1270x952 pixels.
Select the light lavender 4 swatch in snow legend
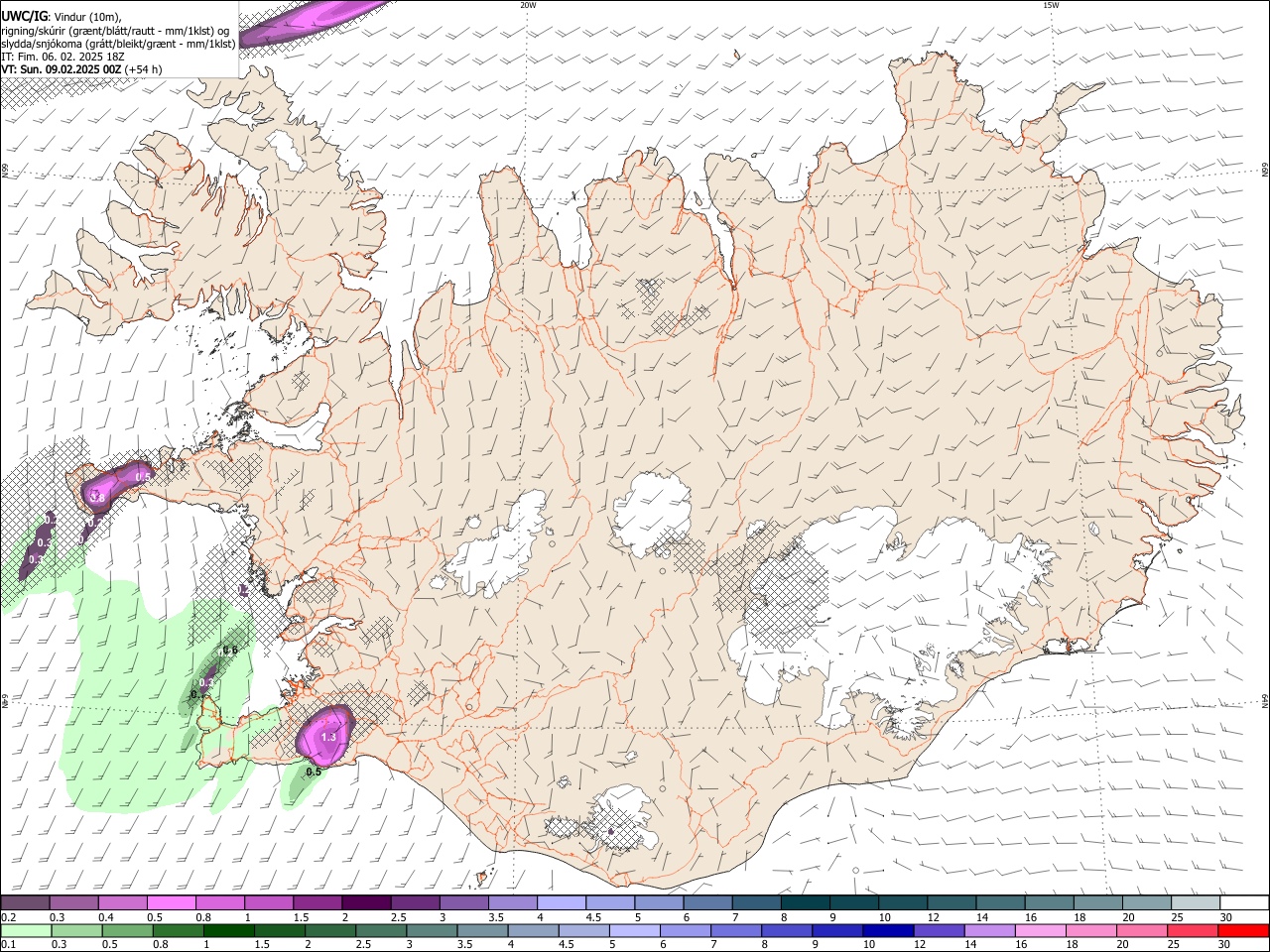(x=561, y=903)
